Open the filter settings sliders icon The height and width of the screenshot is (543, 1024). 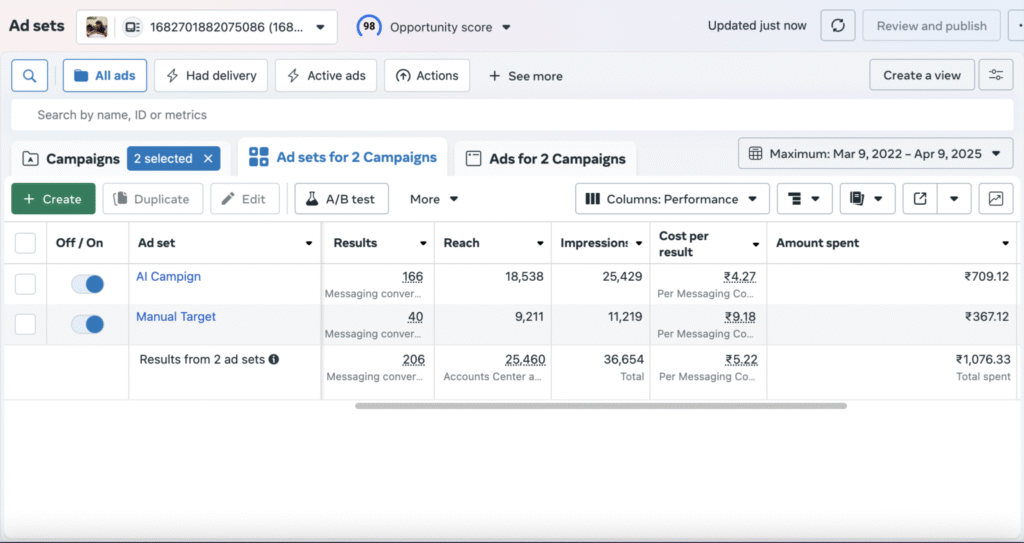[x=995, y=76]
